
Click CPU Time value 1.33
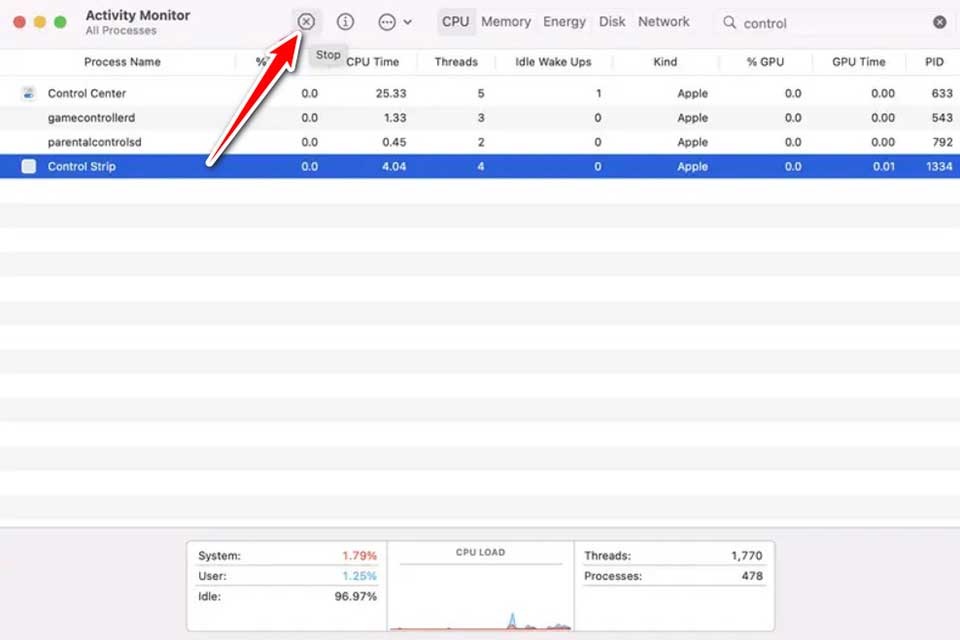click(x=395, y=118)
